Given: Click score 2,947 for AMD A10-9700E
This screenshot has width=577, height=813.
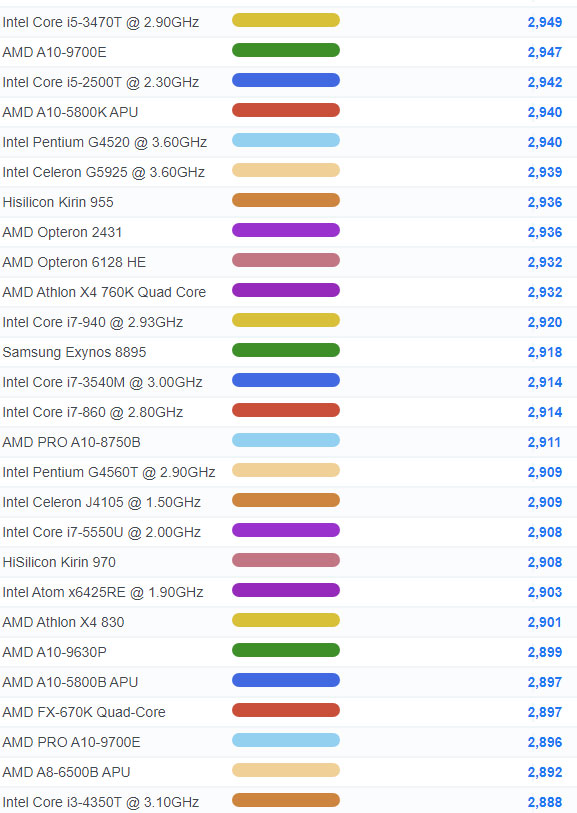Looking at the screenshot, I should 545,52.
